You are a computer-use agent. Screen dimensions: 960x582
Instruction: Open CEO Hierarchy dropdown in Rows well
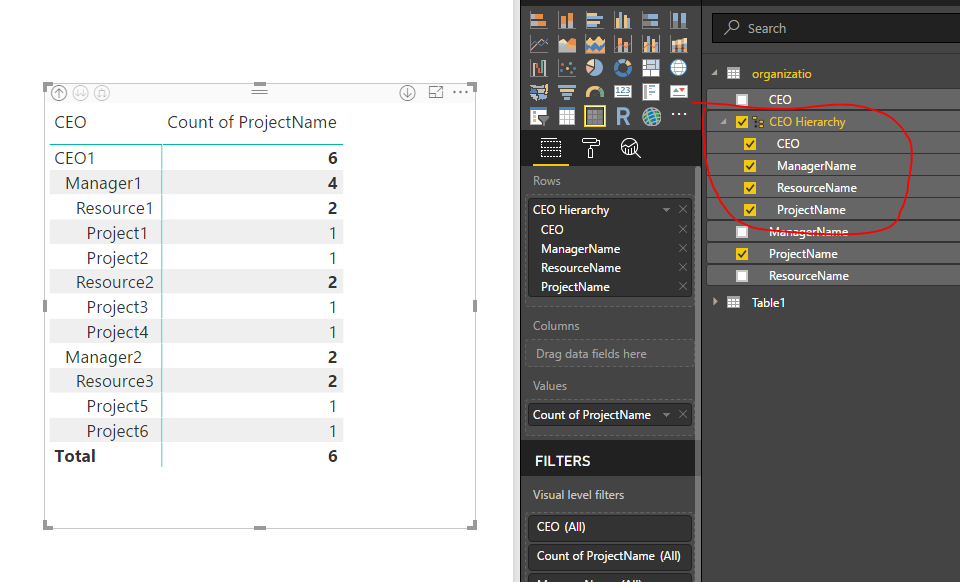pyautogui.click(x=666, y=210)
